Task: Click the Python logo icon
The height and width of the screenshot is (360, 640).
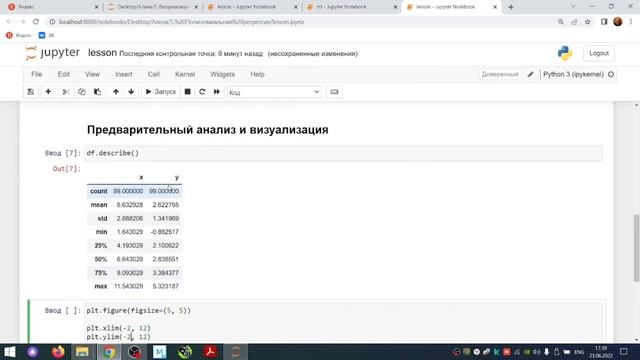Action: (x=565, y=53)
